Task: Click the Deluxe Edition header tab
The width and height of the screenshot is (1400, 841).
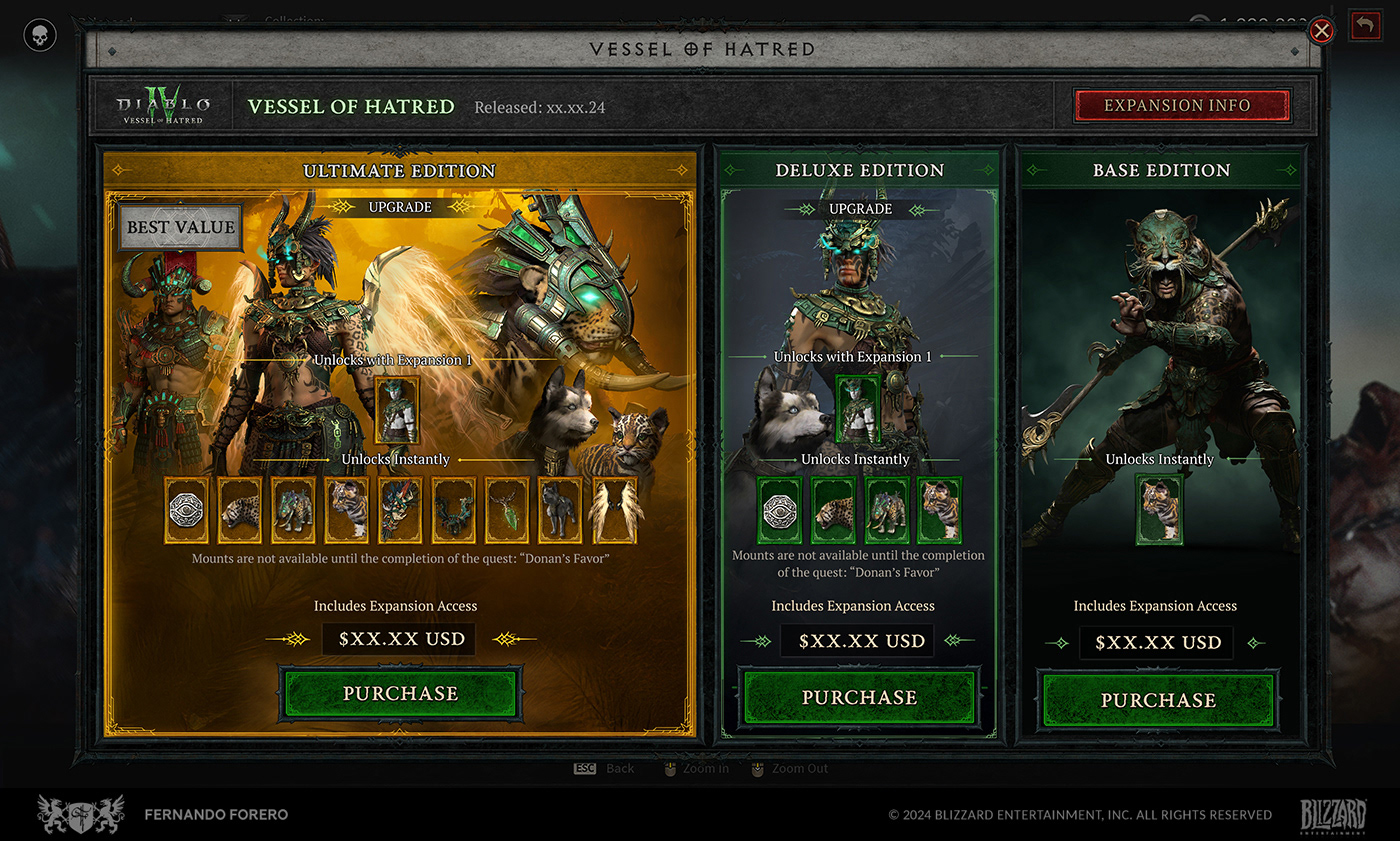Action: point(859,170)
